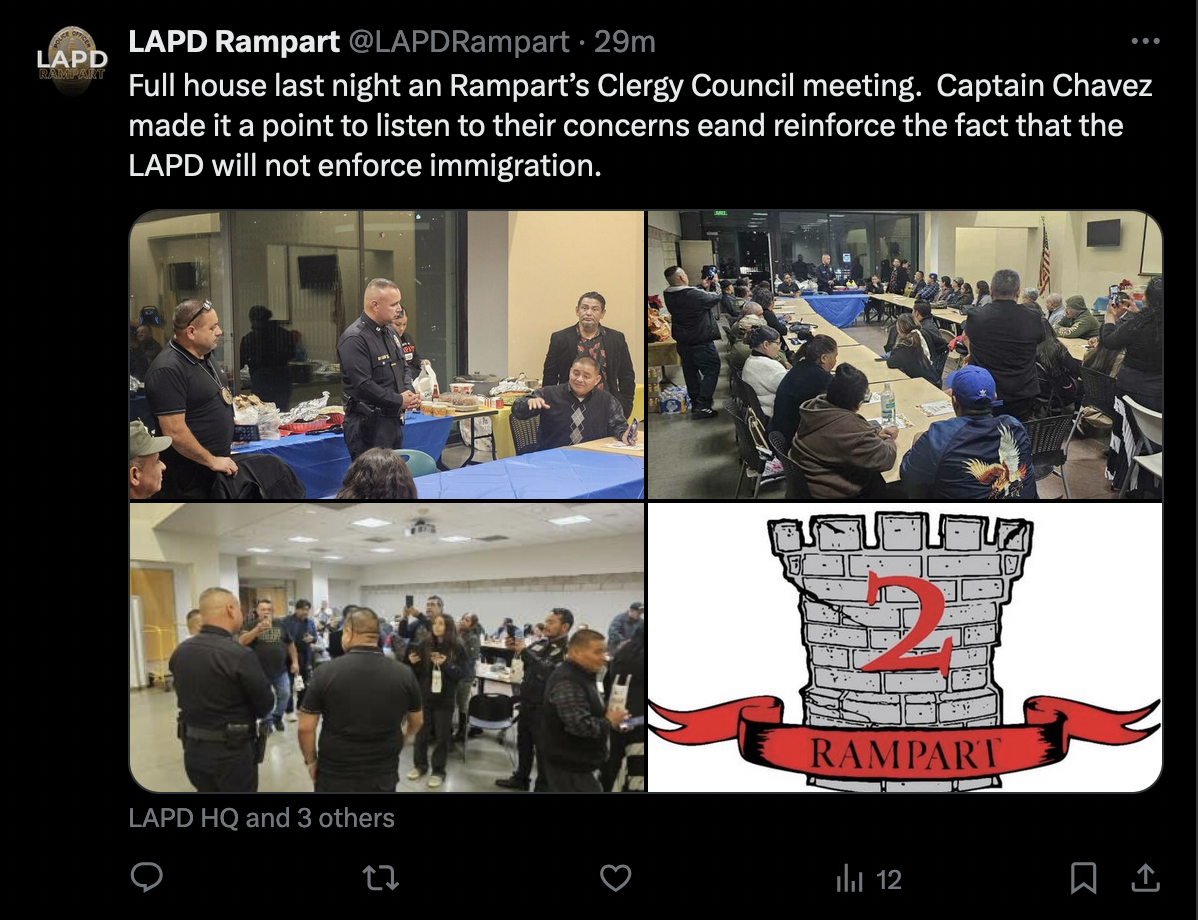Click the LAPD Rampart profile avatar

tap(73, 60)
